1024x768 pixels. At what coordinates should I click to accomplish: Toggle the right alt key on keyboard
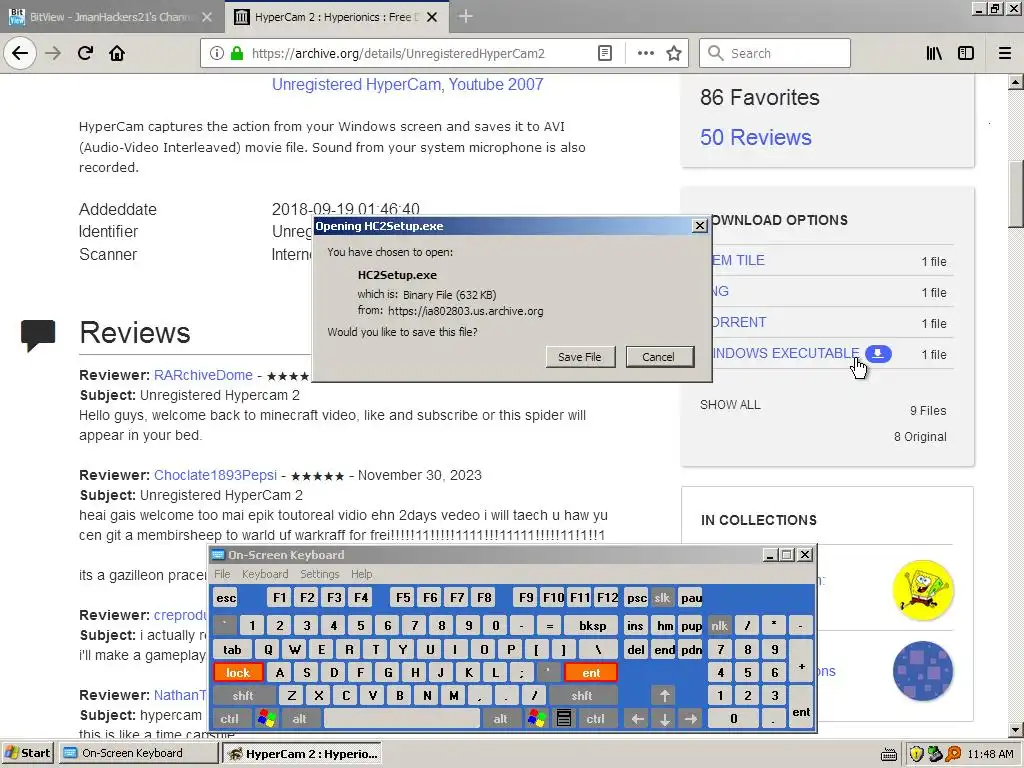point(500,718)
